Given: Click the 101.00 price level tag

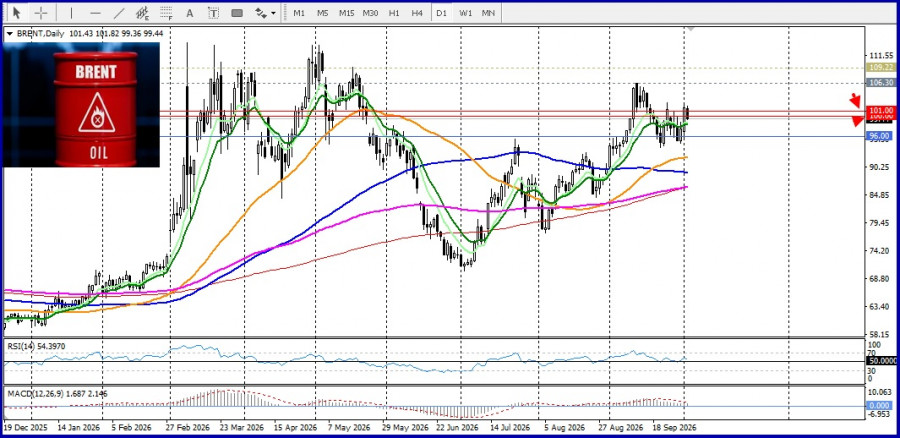Looking at the screenshot, I should pyautogui.click(x=880, y=110).
